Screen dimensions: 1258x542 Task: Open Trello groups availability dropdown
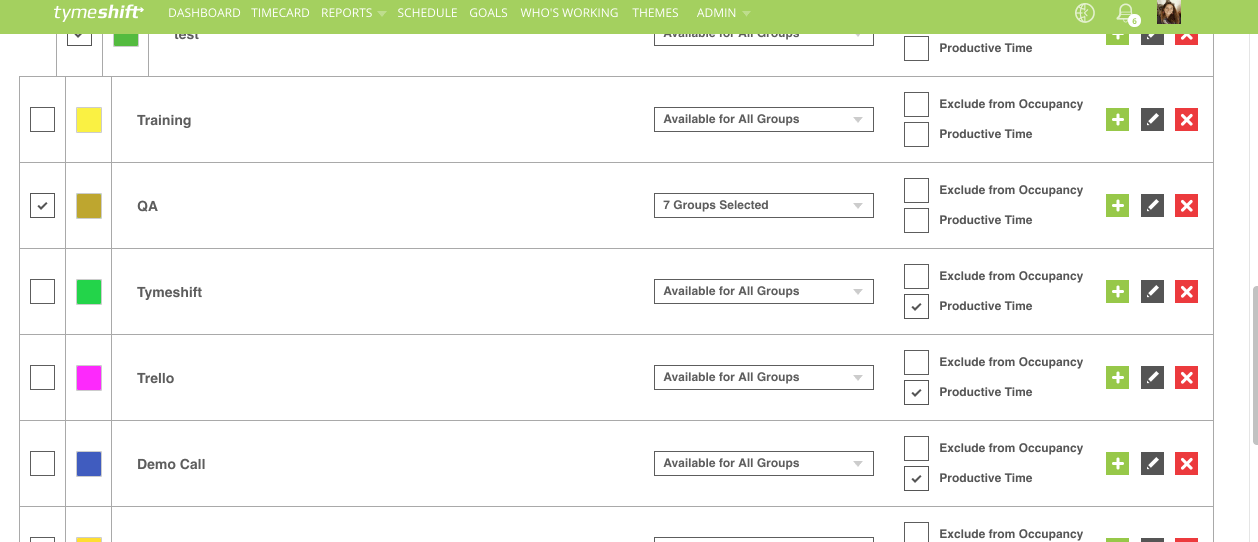coord(763,377)
